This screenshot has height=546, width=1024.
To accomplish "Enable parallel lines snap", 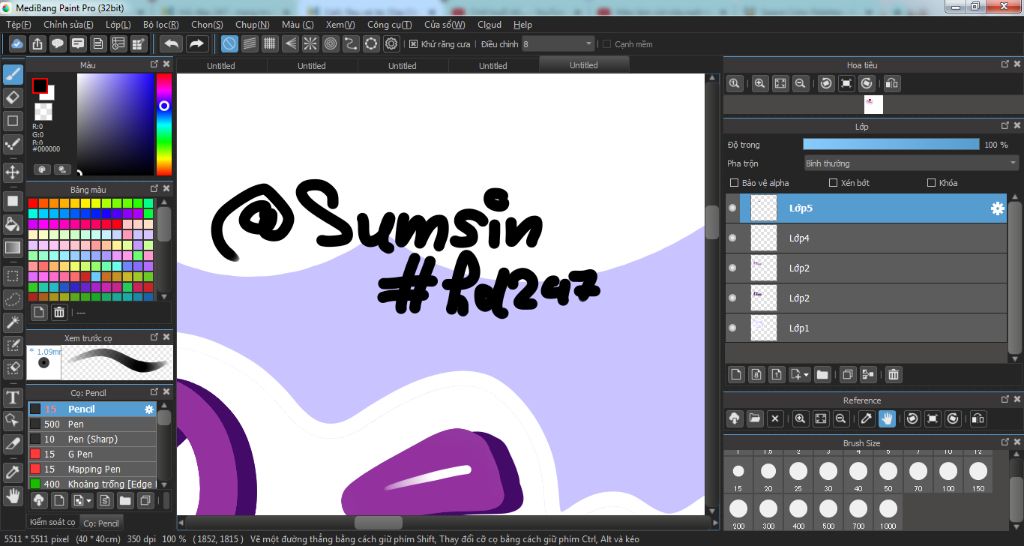I will pyautogui.click(x=249, y=44).
